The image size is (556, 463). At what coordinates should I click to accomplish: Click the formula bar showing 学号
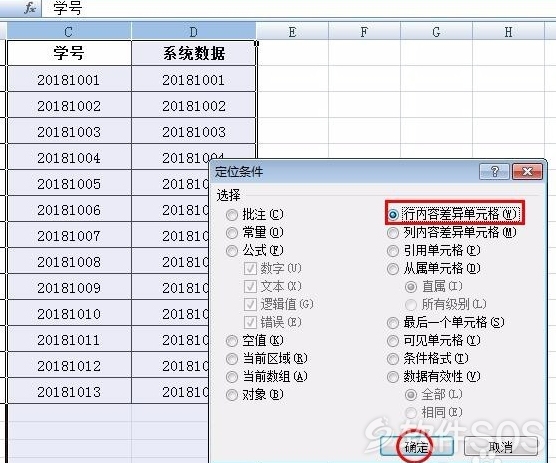[298, 8]
